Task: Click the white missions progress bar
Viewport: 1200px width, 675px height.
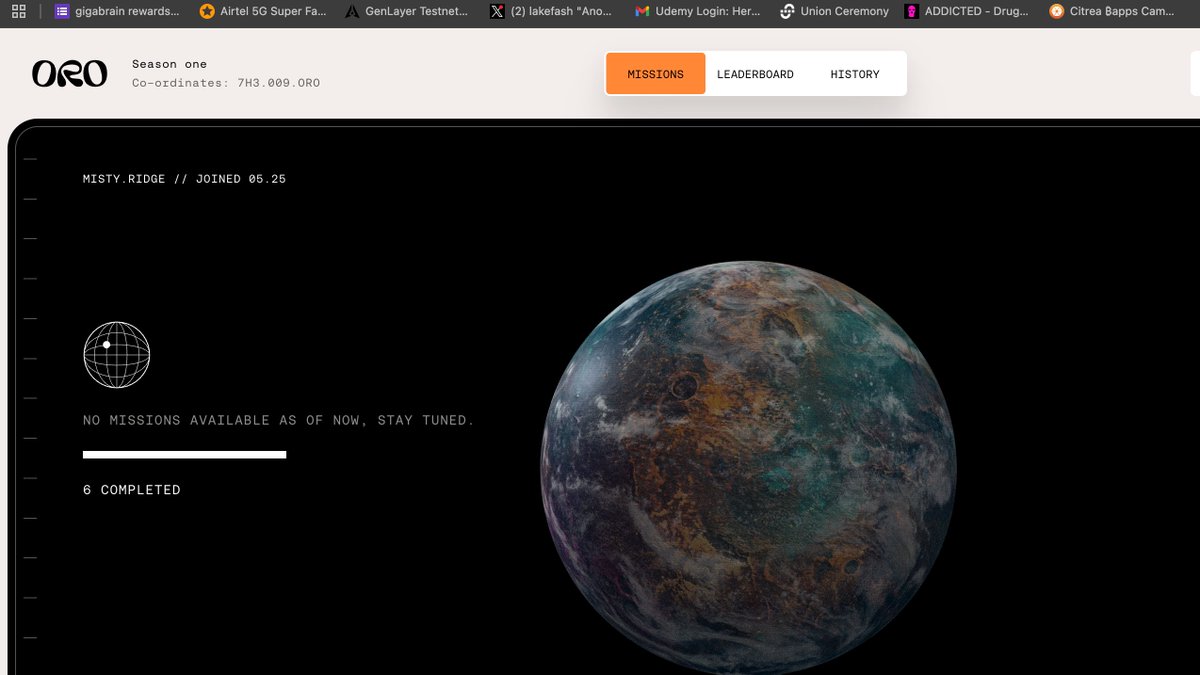Action: coord(184,455)
